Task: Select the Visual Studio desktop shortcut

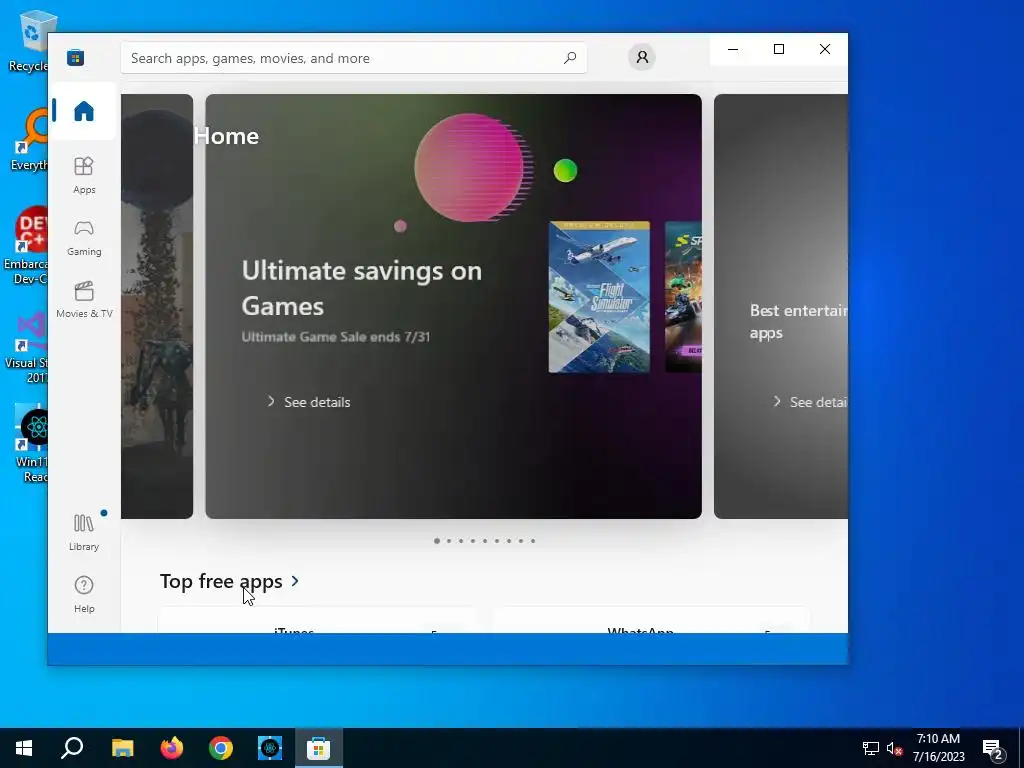Action: pos(27,347)
